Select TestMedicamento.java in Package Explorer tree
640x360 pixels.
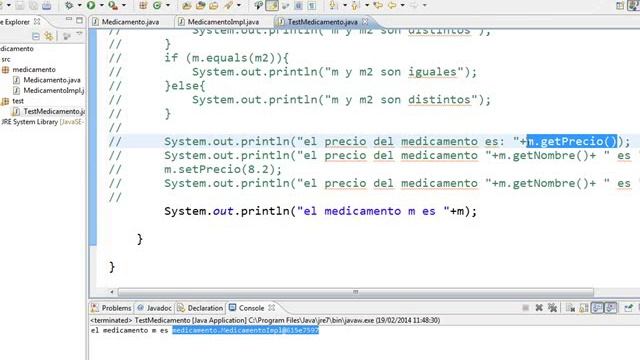point(54,111)
